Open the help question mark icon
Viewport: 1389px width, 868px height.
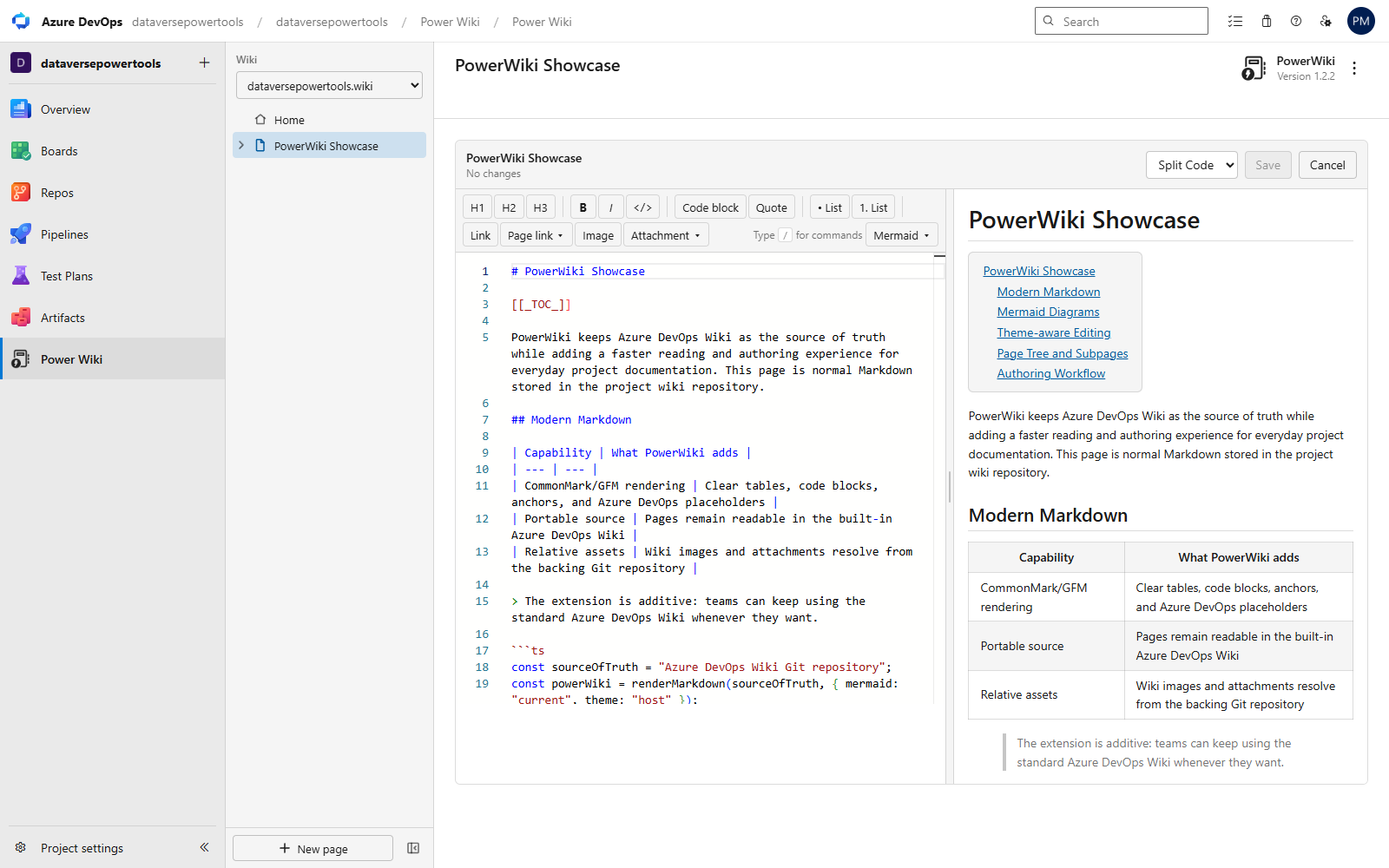[1296, 21]
